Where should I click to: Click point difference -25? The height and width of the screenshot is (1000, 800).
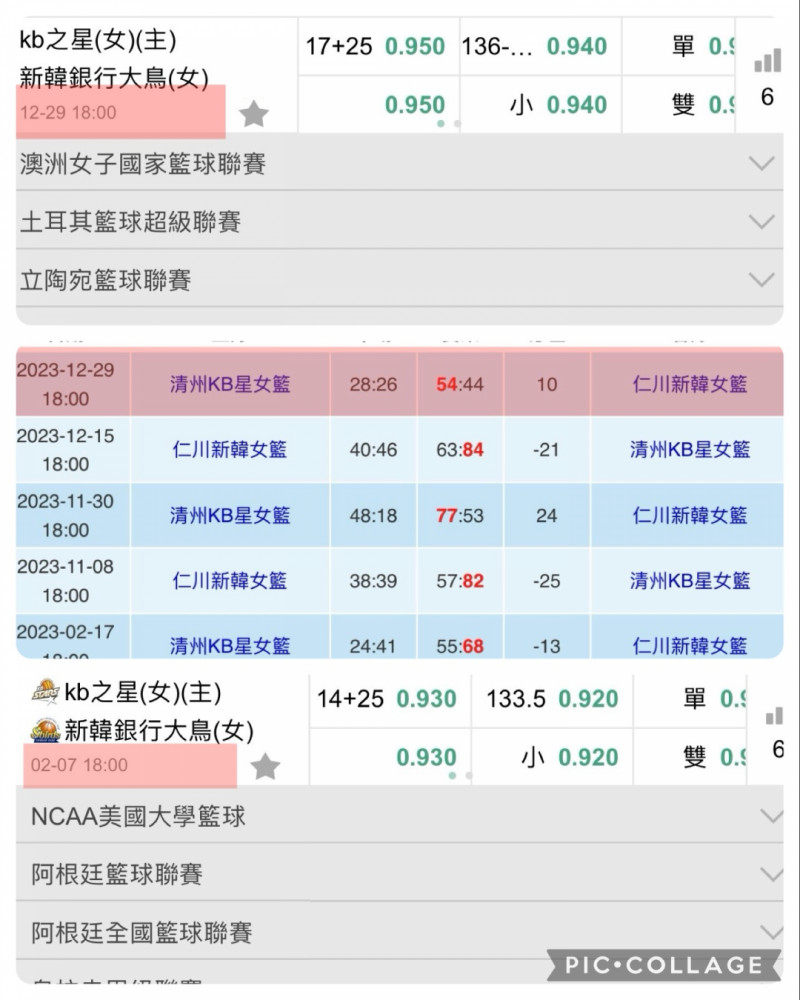(547, 581)
